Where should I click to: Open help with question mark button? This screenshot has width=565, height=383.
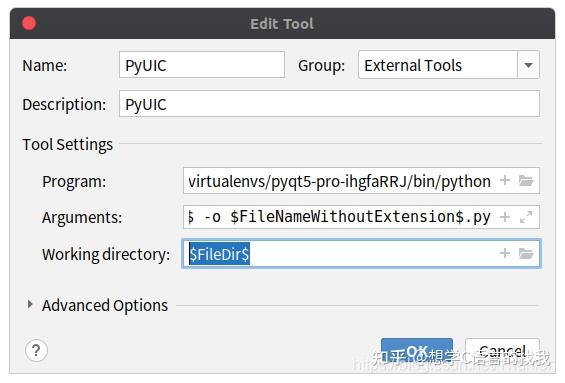click(x=36, y=350)
